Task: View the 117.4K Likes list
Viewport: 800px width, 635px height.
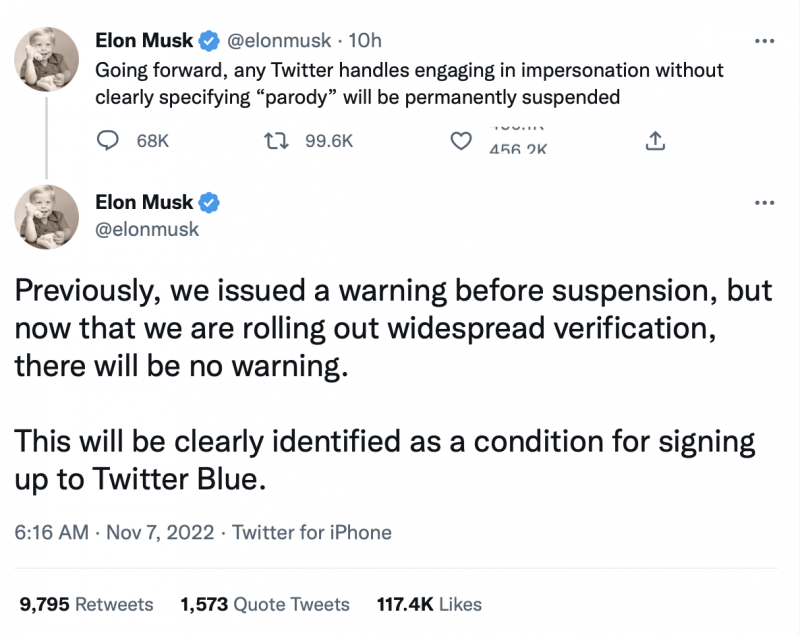Action: 429,604
